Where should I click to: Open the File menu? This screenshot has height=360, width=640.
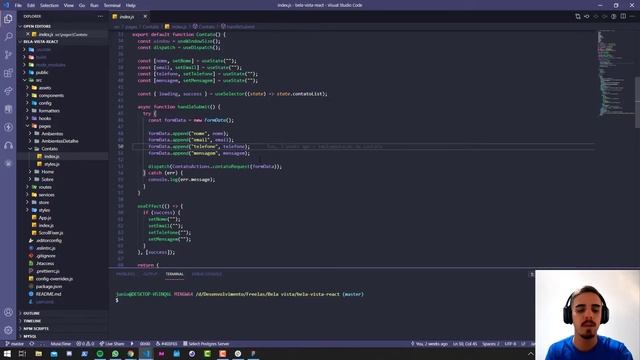click(18, 5)
